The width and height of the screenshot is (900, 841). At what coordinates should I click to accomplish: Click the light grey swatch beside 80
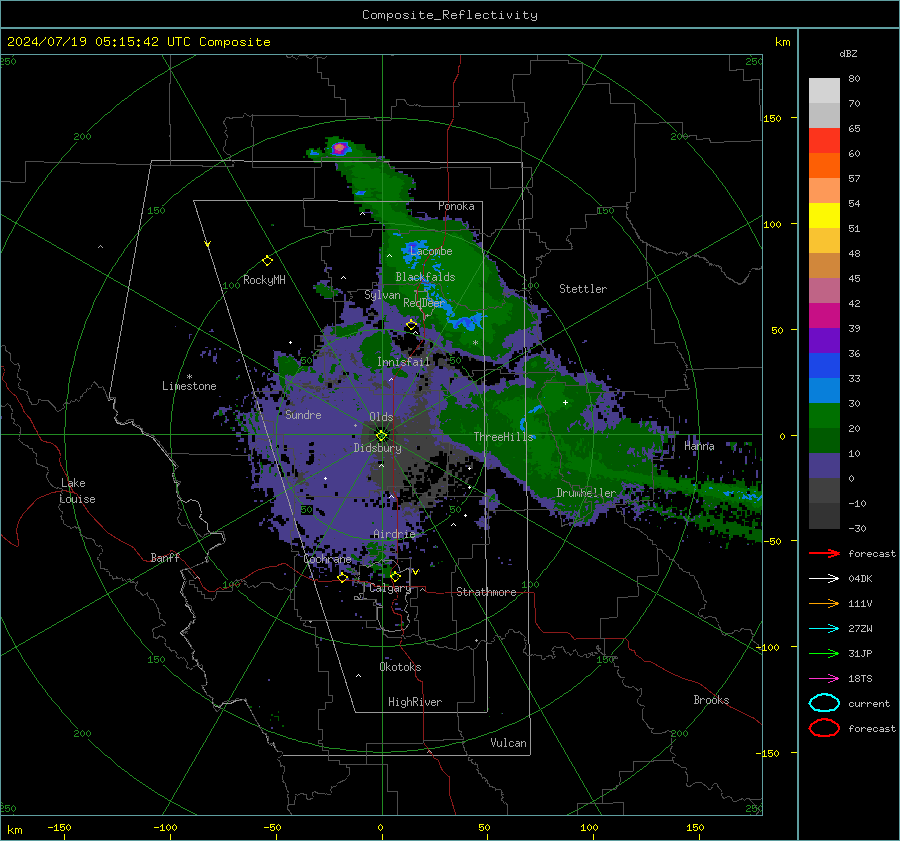click(x=824, y=91)
